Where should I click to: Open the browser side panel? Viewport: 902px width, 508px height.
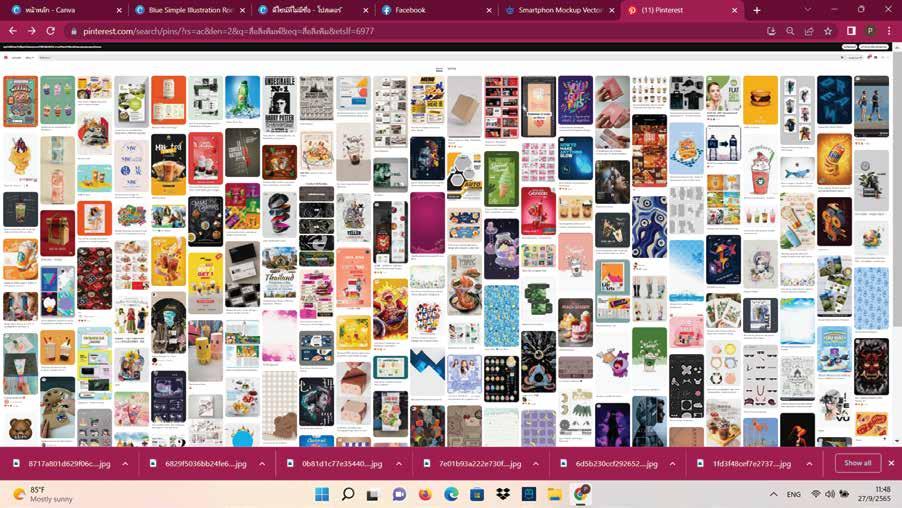[851, 31]
